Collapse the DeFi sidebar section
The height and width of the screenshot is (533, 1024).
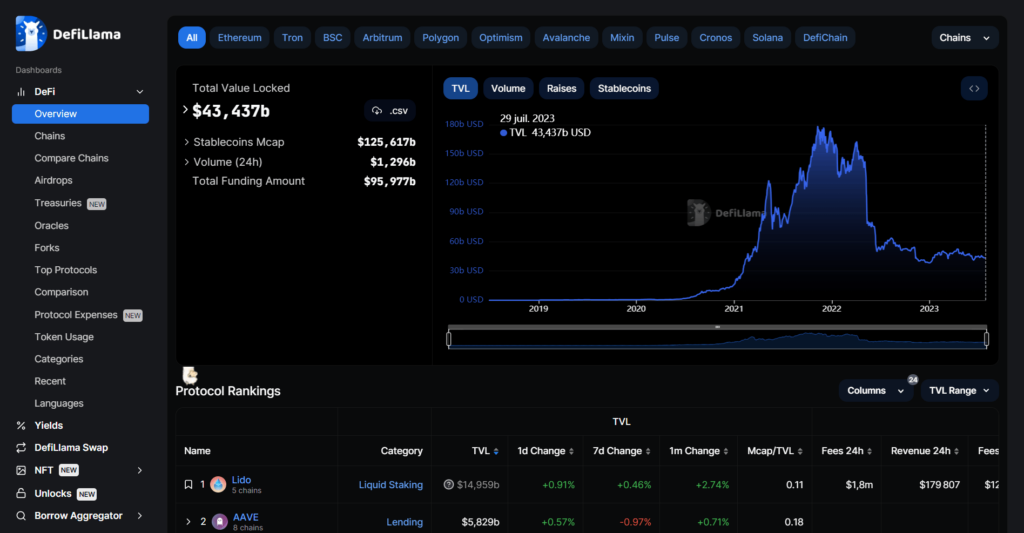[140, 92]
